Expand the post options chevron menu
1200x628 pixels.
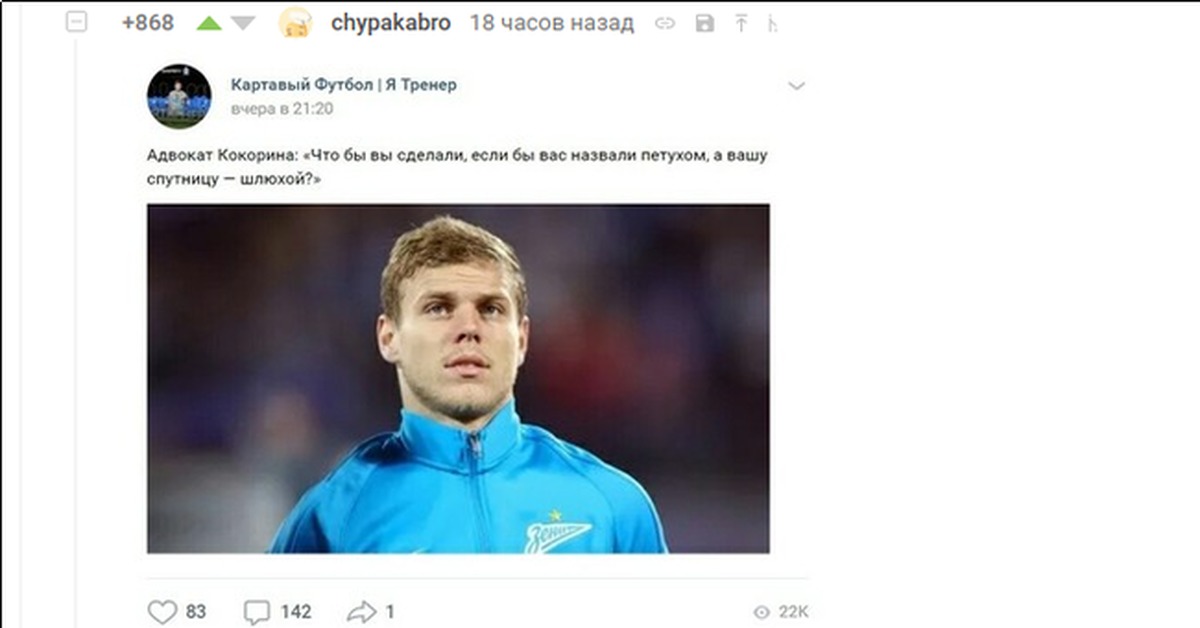[796, 87]
